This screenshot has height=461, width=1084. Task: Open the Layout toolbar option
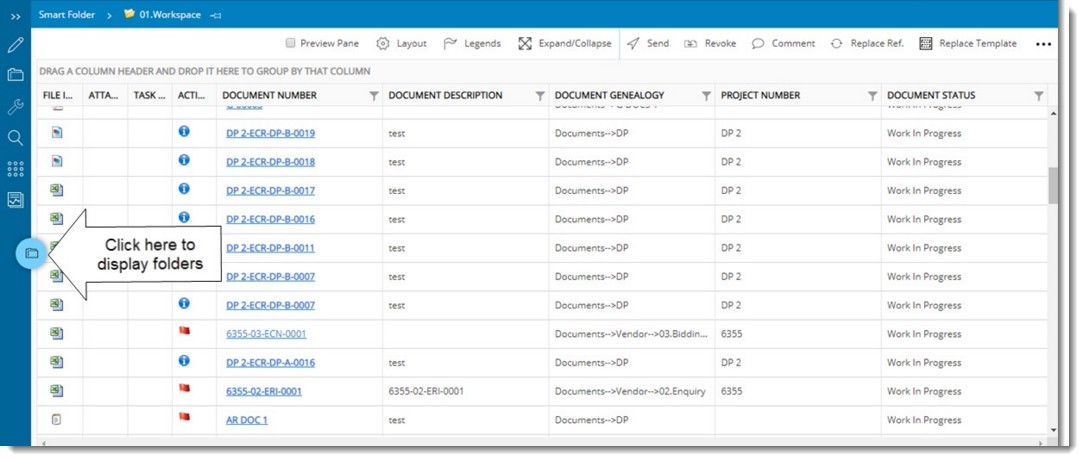tap(401, 44)
